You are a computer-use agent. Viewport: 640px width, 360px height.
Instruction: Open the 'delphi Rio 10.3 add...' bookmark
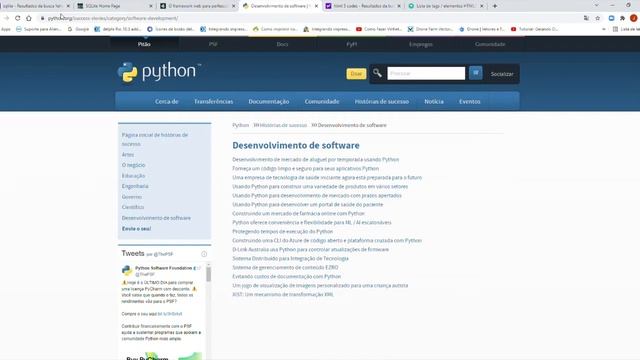118,29
